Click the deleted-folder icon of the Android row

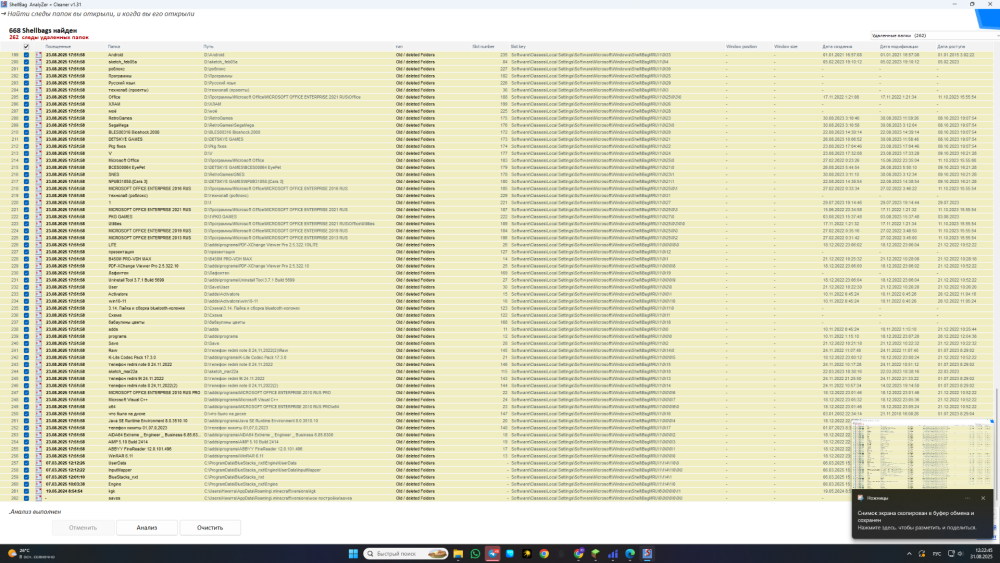pos(38,55)
